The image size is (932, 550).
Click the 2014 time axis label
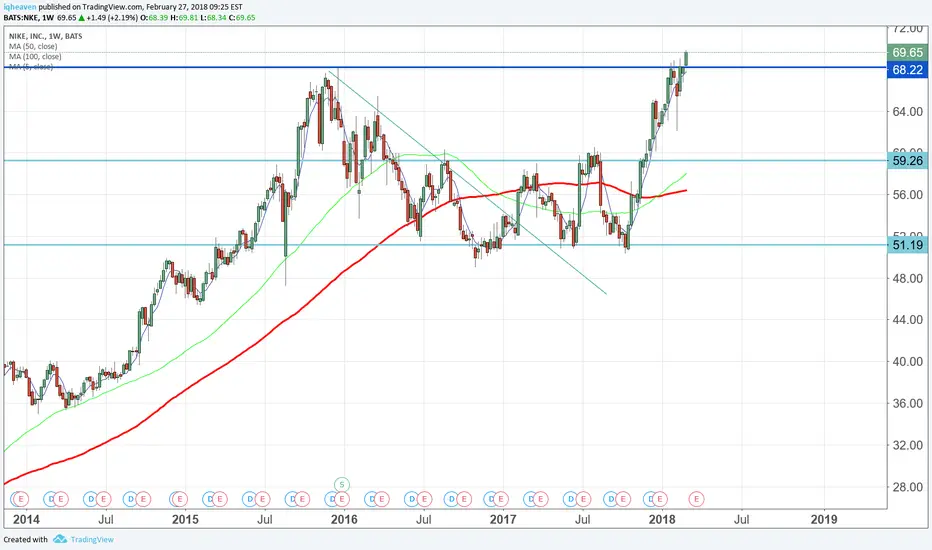[26, 520]
